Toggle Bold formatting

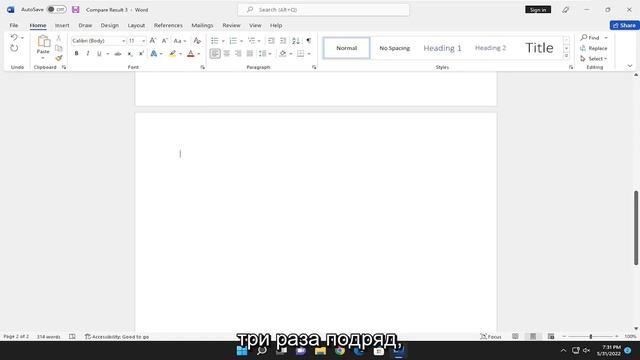click(x=76, y=53)
